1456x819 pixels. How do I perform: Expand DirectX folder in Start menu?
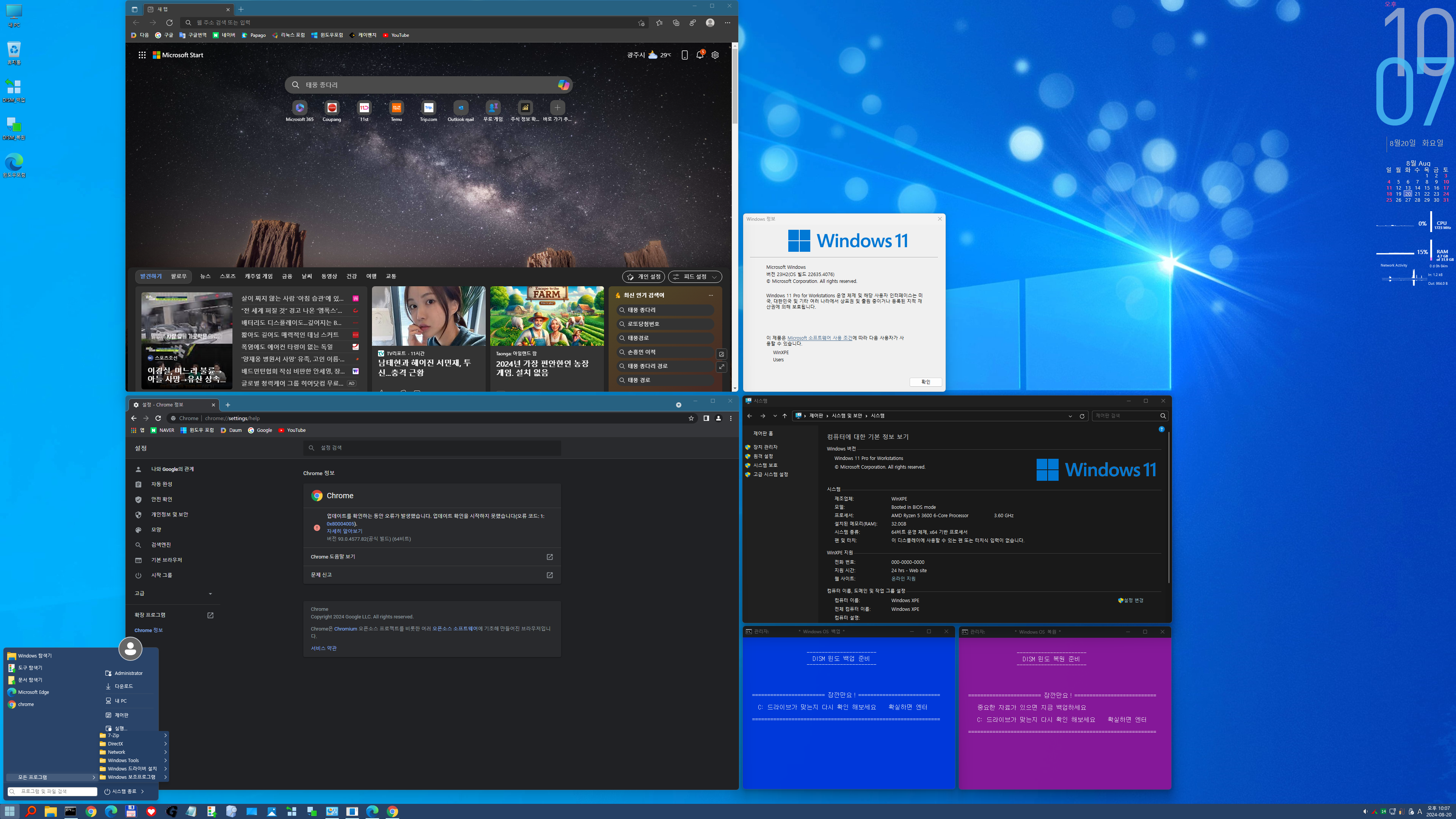pyautogui.click(x=133, y=744)
